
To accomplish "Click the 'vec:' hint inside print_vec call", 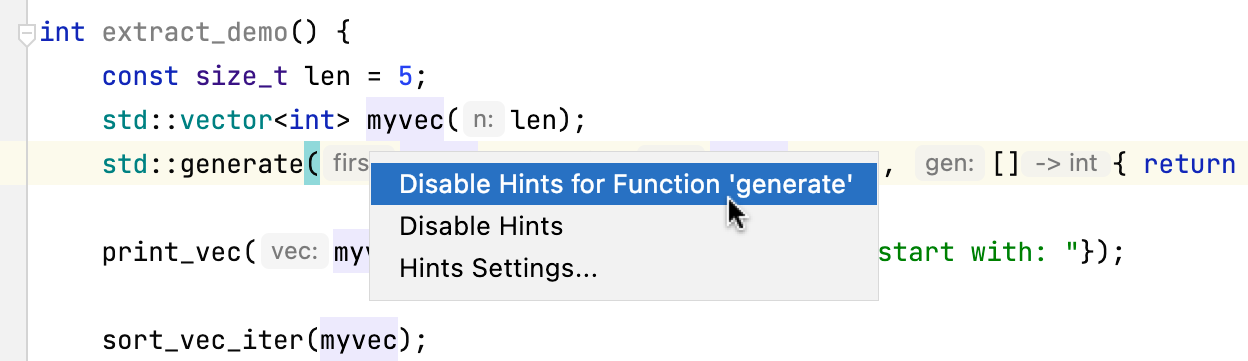I will tap(295, 252).
